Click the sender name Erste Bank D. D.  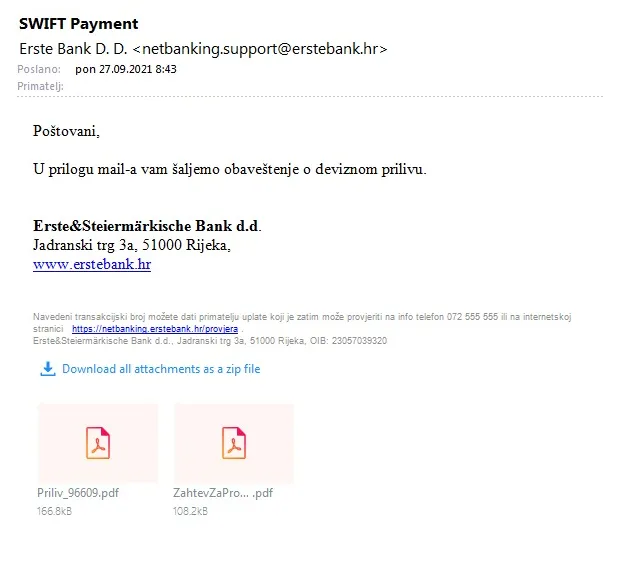pyautogui.click(x=73, y=49)
